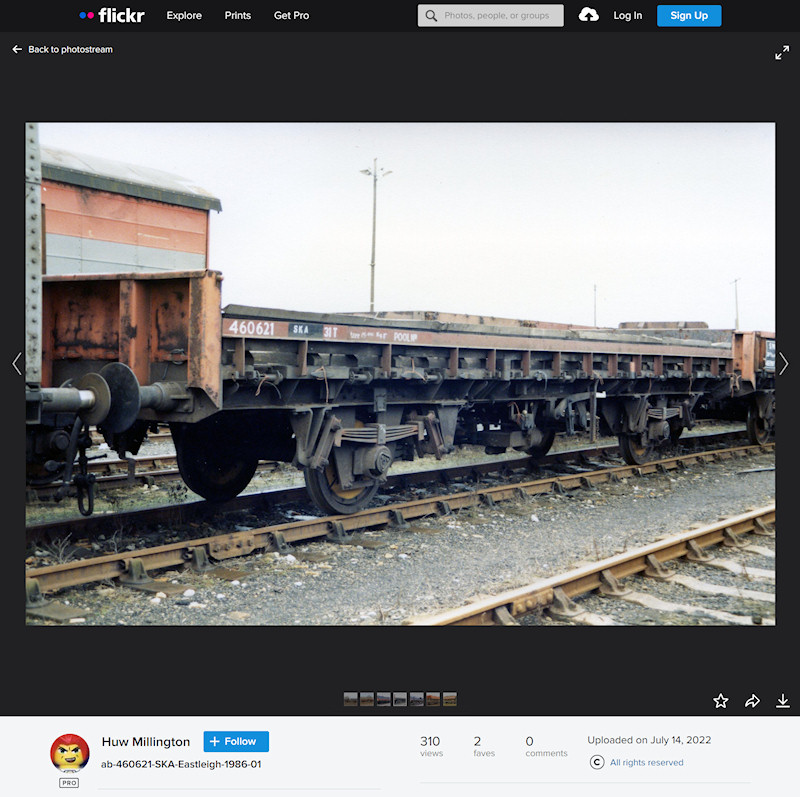The height and width of the screenshot is (797, 800).
Task: Open the All rights reserved link
Action: (x=646, y=762)
